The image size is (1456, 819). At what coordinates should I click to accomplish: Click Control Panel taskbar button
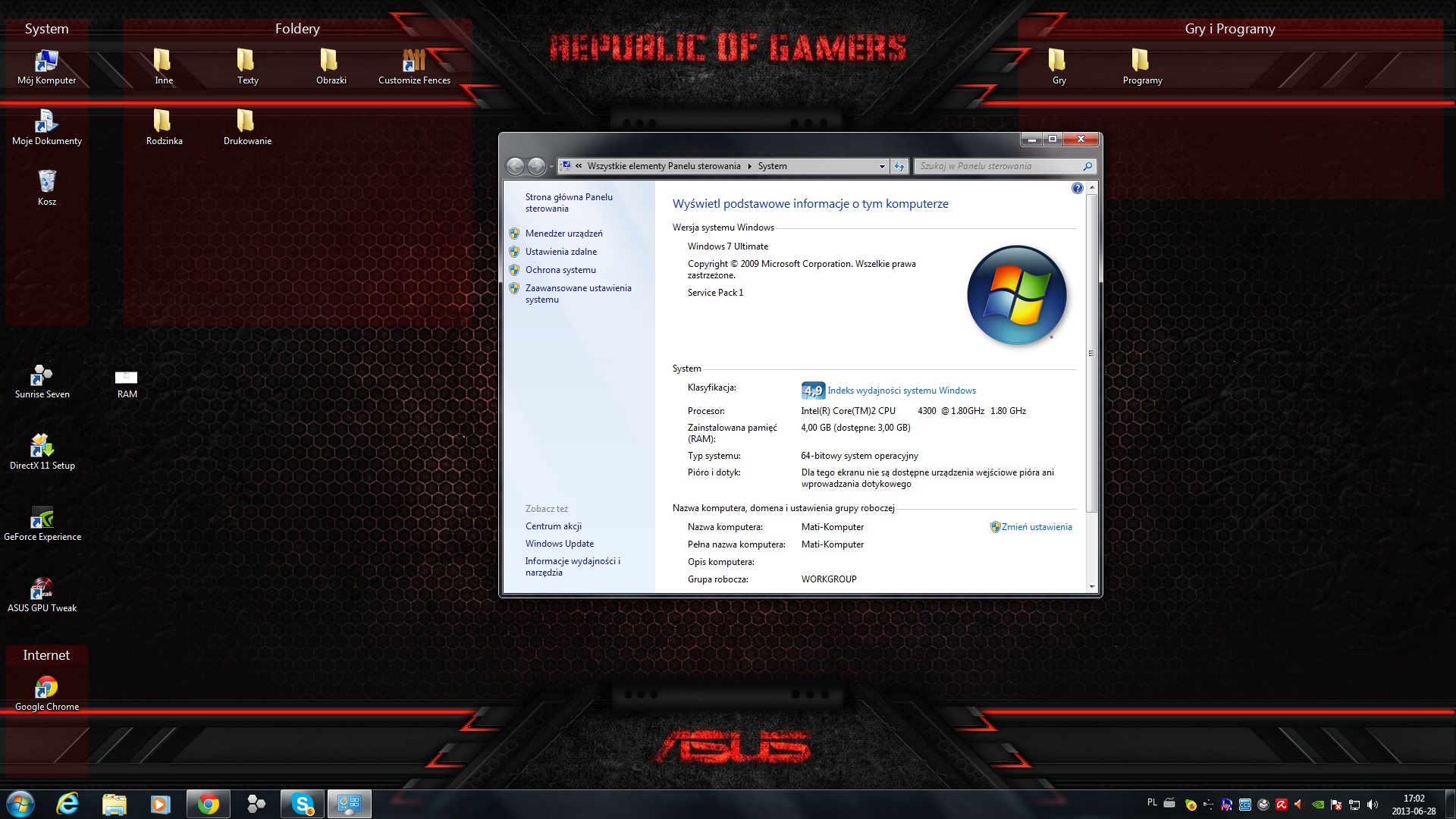tap(350, 804)
